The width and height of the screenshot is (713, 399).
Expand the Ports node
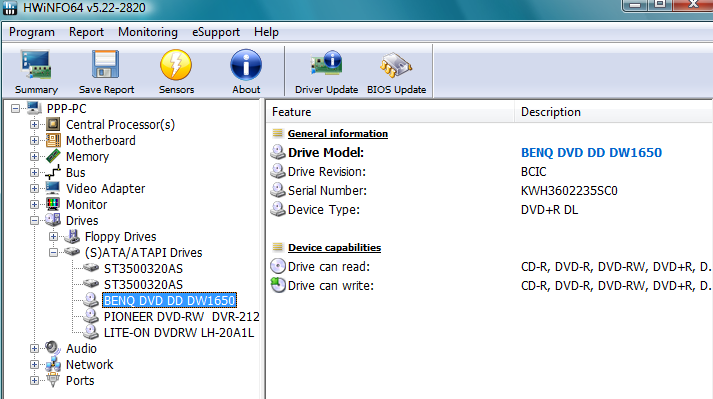[34, 380]
